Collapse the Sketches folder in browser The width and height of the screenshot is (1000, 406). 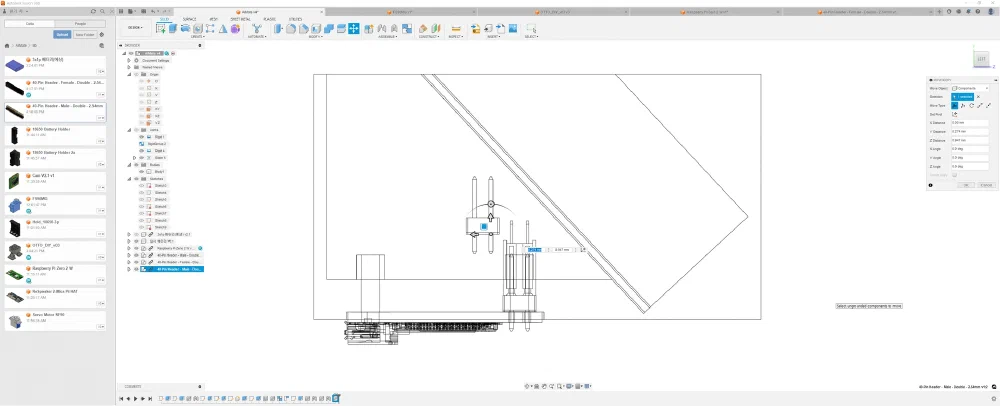pos(129,179)
